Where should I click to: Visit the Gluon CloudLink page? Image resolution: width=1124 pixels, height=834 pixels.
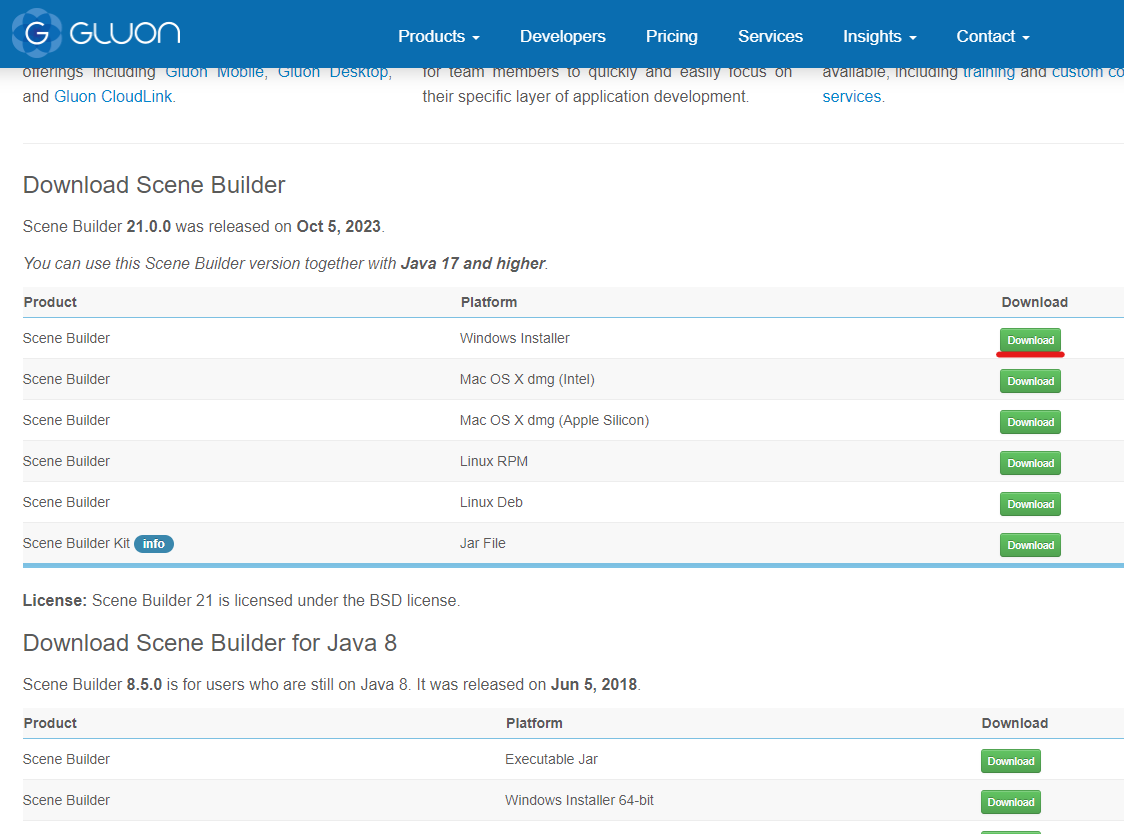click(113, 96)
